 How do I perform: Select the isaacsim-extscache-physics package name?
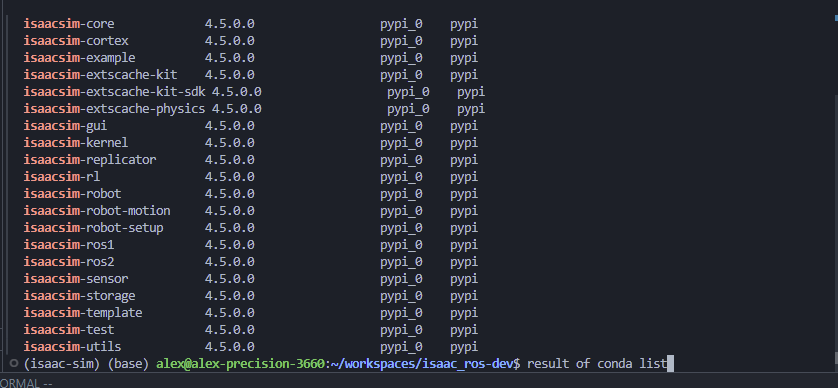point(114,110)
